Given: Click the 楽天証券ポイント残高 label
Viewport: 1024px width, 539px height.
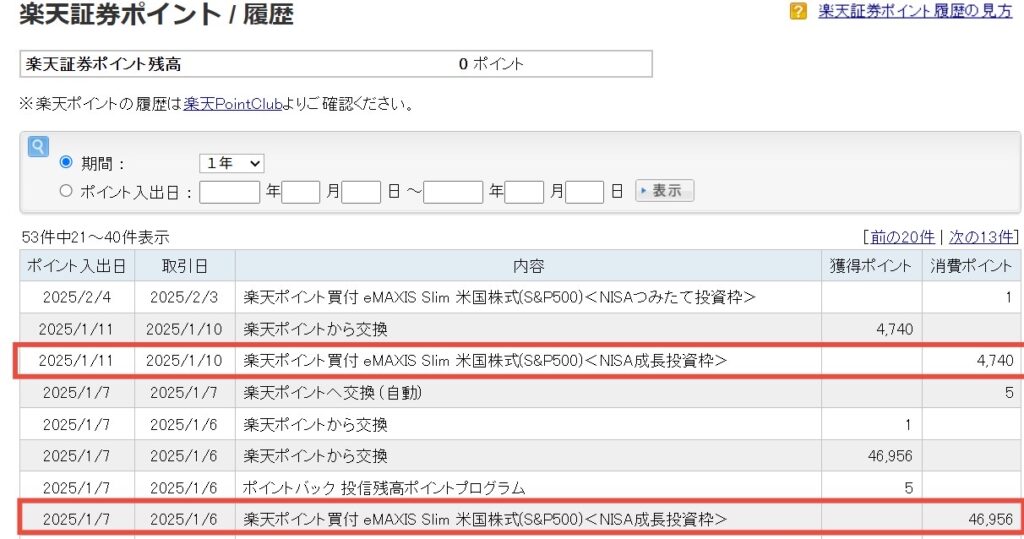Looking at the screenshot, I should tap(103, 64).
